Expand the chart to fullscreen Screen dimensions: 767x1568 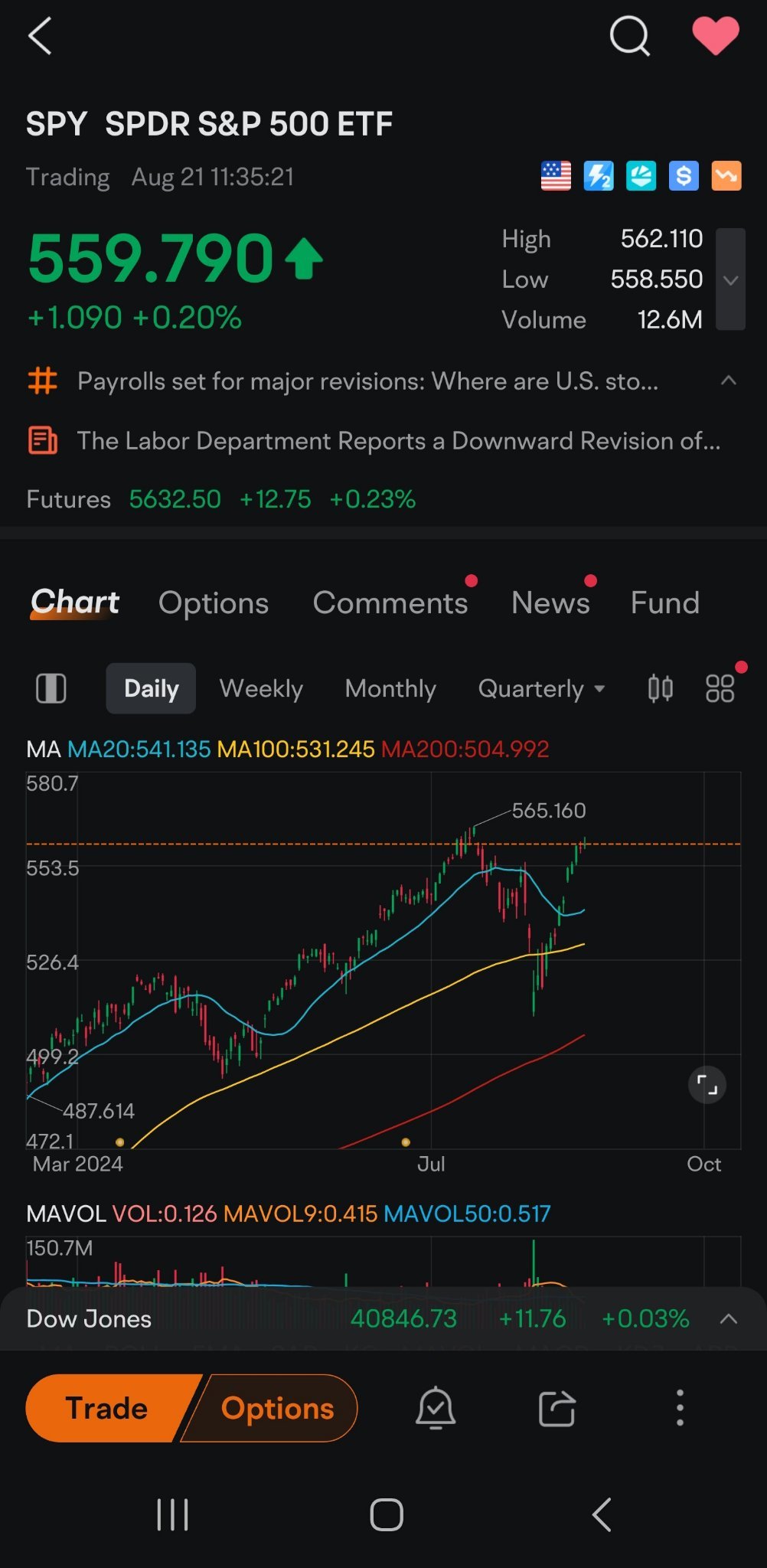(x=707, y=1084)
